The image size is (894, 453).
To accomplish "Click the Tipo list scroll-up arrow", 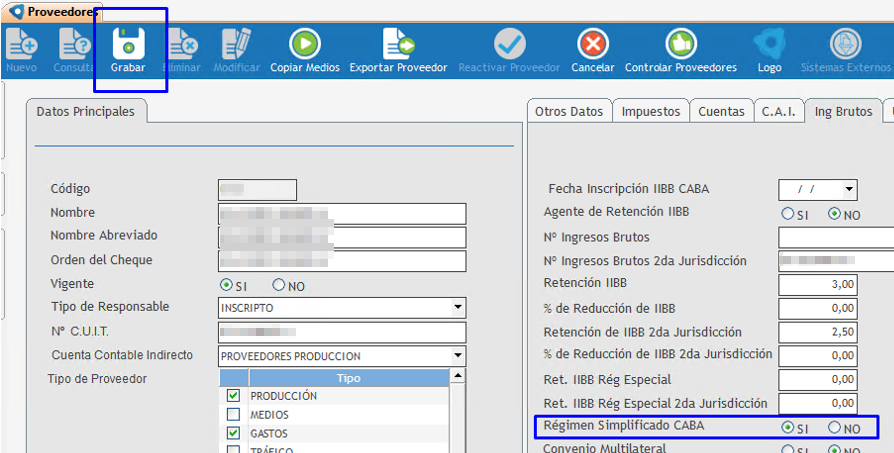I will click(457, 376).
